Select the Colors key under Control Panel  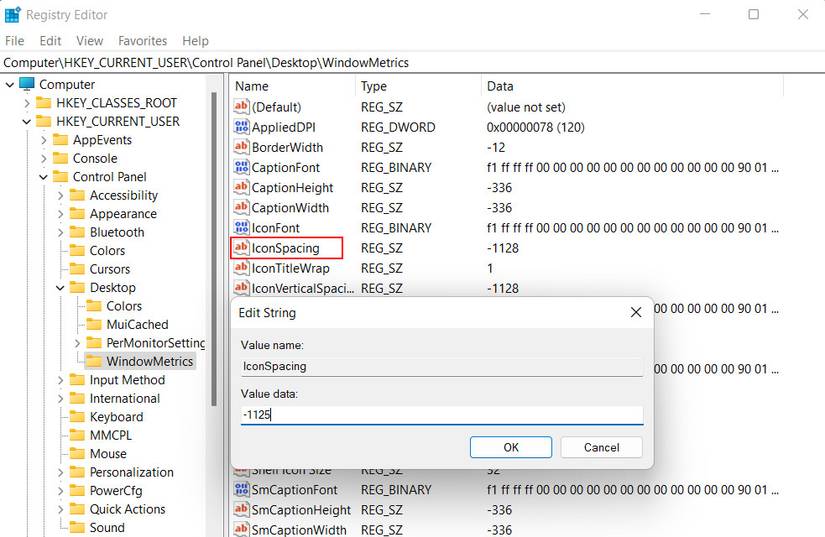pyautogui.click(x=107, y=250)
